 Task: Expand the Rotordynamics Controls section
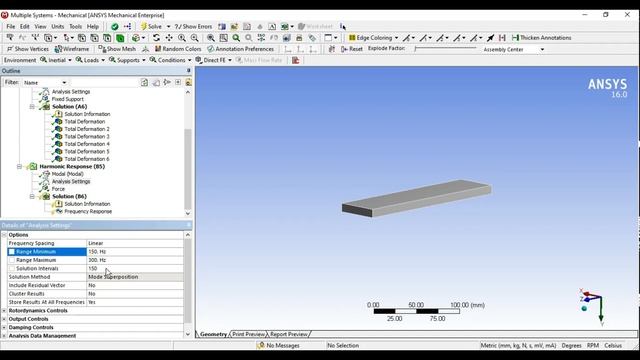click(4, 311)
